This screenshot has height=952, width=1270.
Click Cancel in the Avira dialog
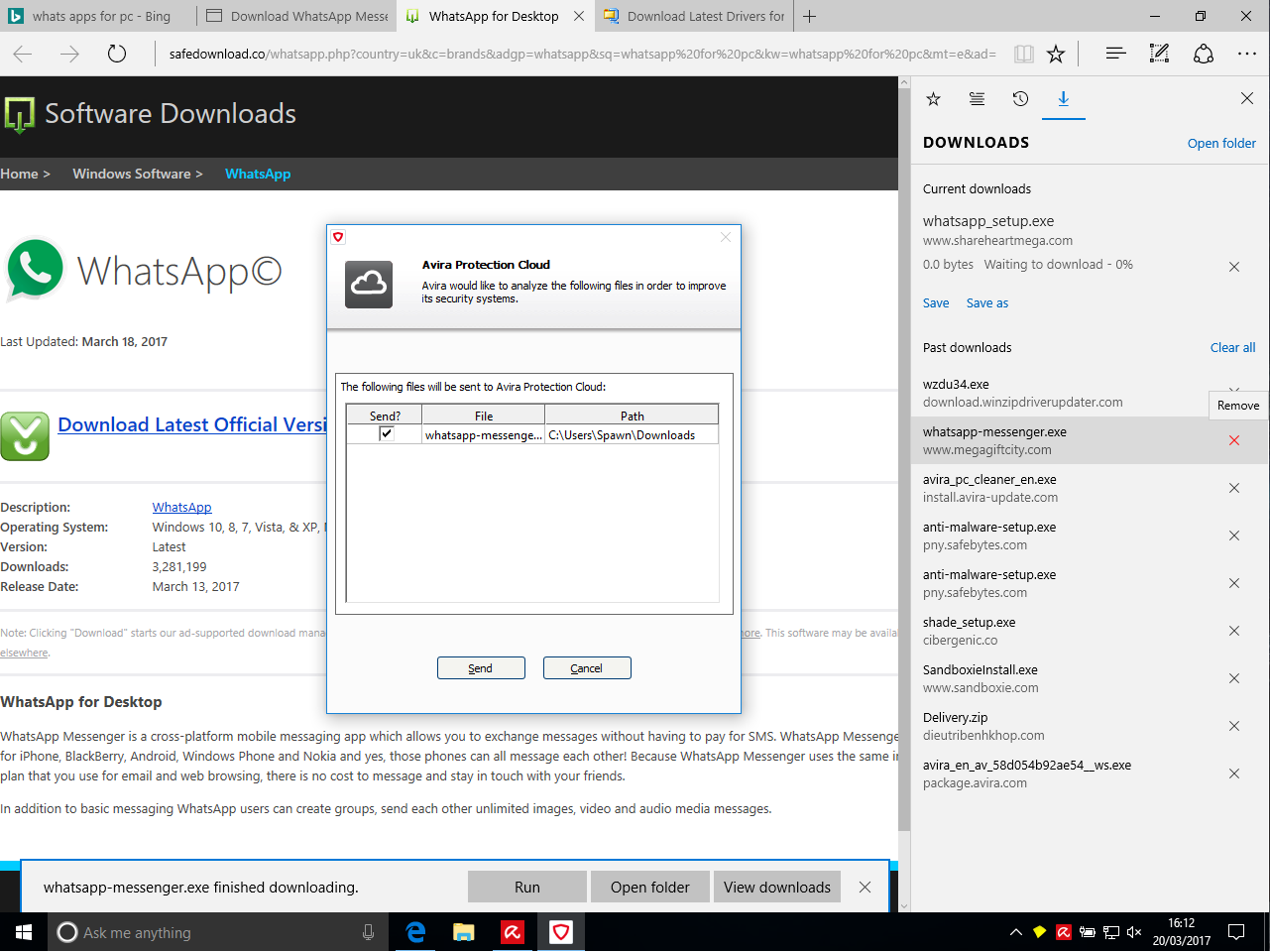pyautogui.click(x=587, y=668)
